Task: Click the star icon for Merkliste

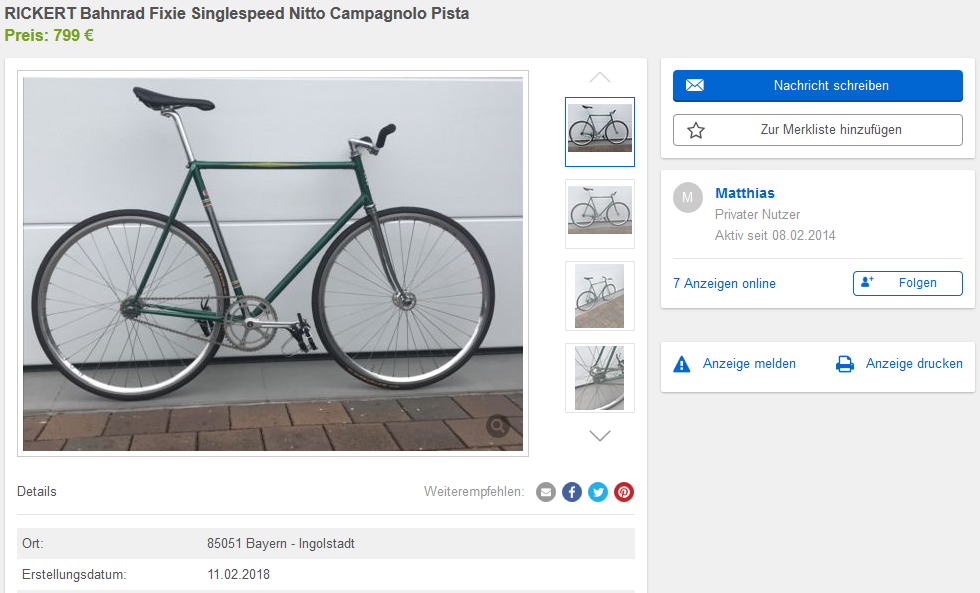Action: pyautogui.click(x=696, y=130)
